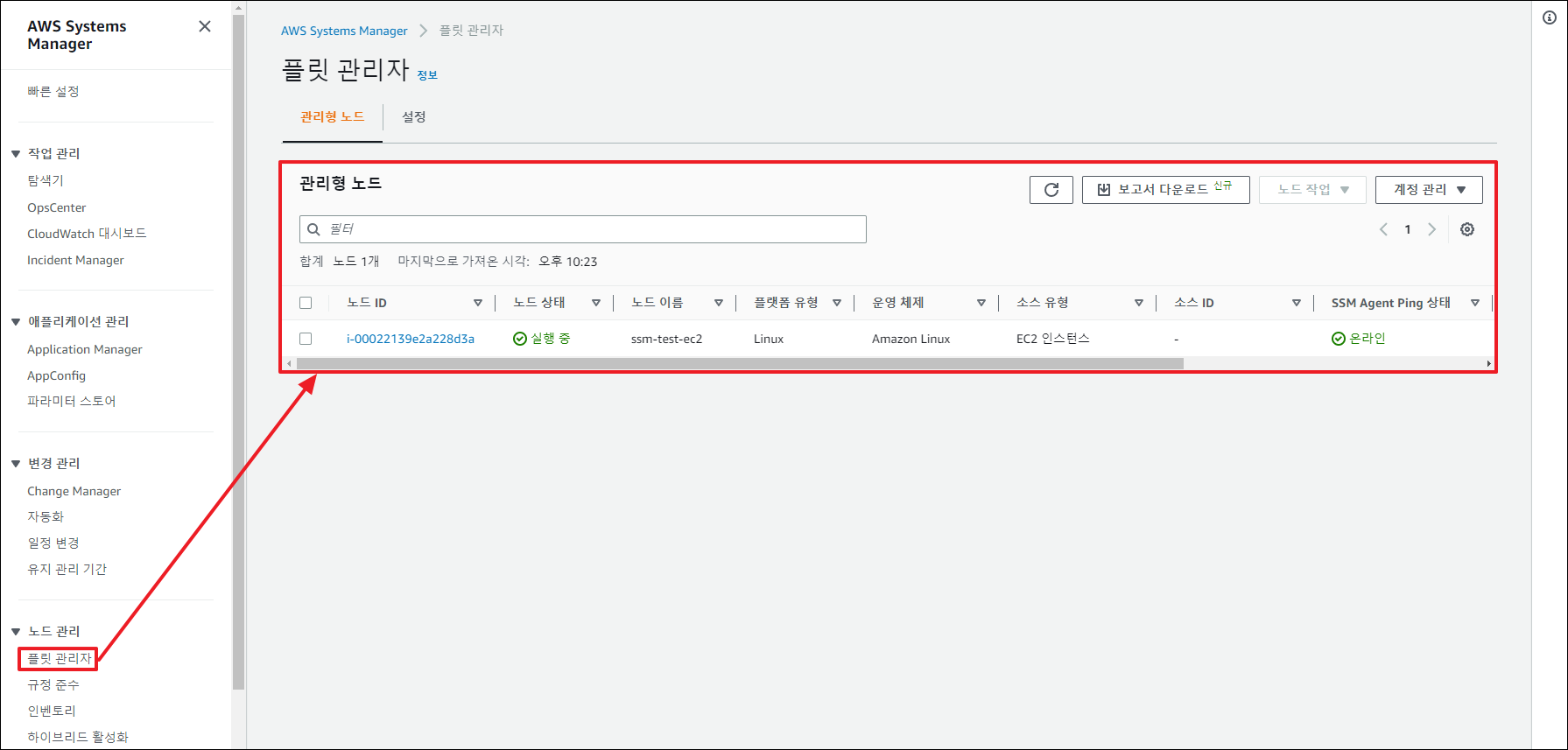Screen dimensions: 1568x750
Task: Sort by 소스 ID column arrow
Action: click(x=1297, y=303)
